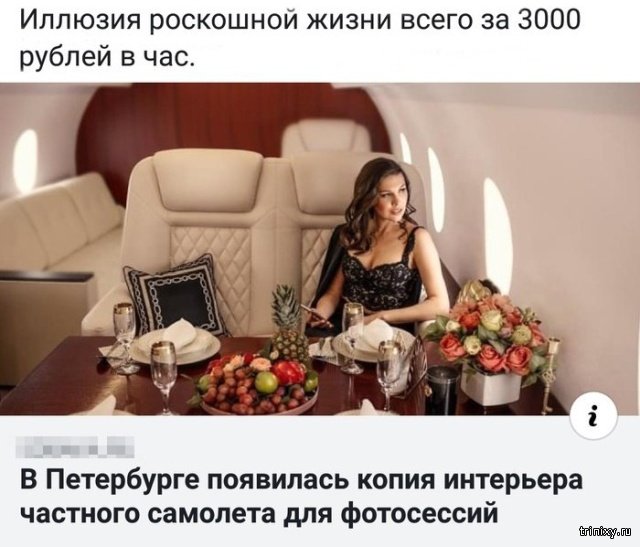Click the rose bouquet in white box
The width and height of the screenshot is (640, 547).
click(x=491, y=343)
